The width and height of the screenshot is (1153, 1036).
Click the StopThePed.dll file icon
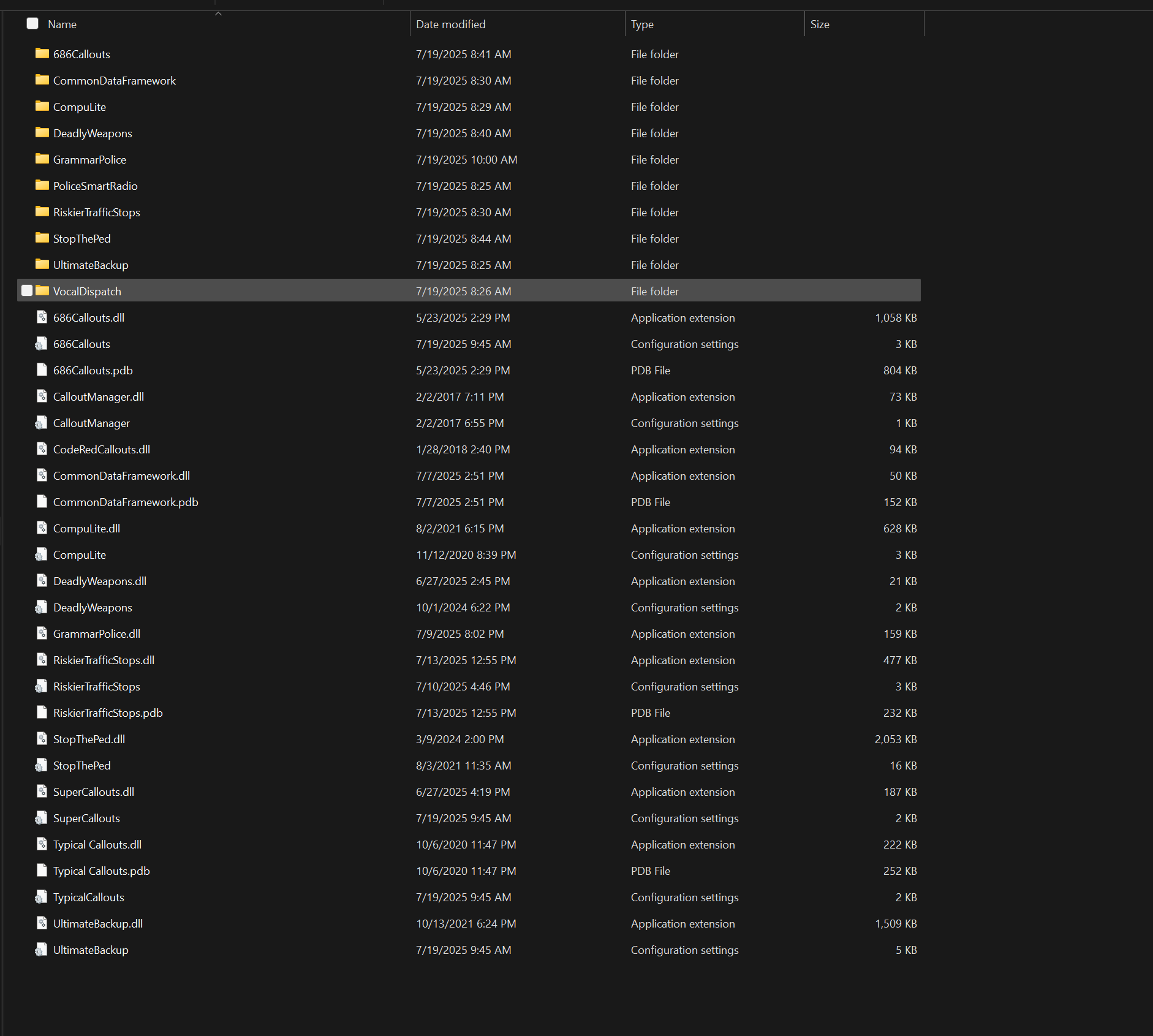point(42,738)
